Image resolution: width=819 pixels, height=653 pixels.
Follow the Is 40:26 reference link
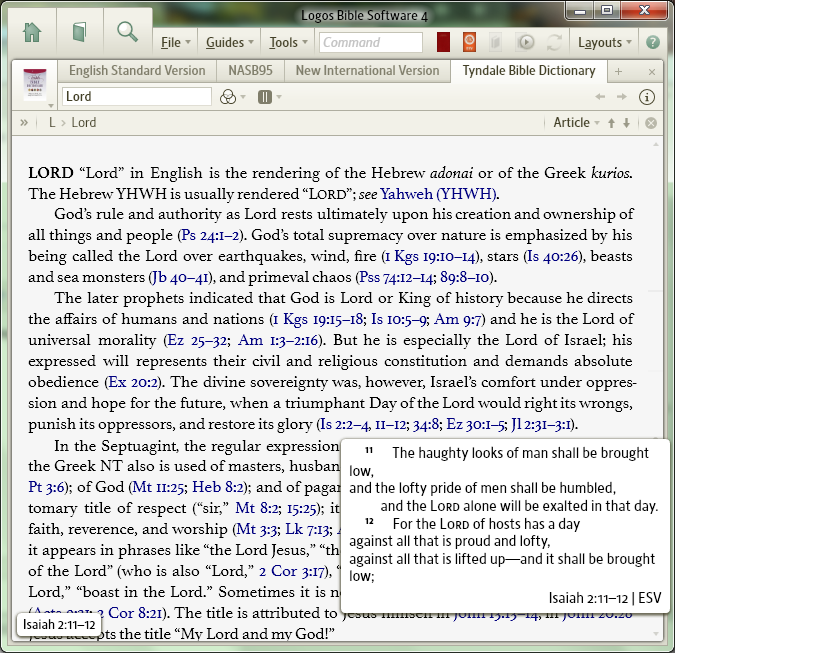click(x=553, y=256)
